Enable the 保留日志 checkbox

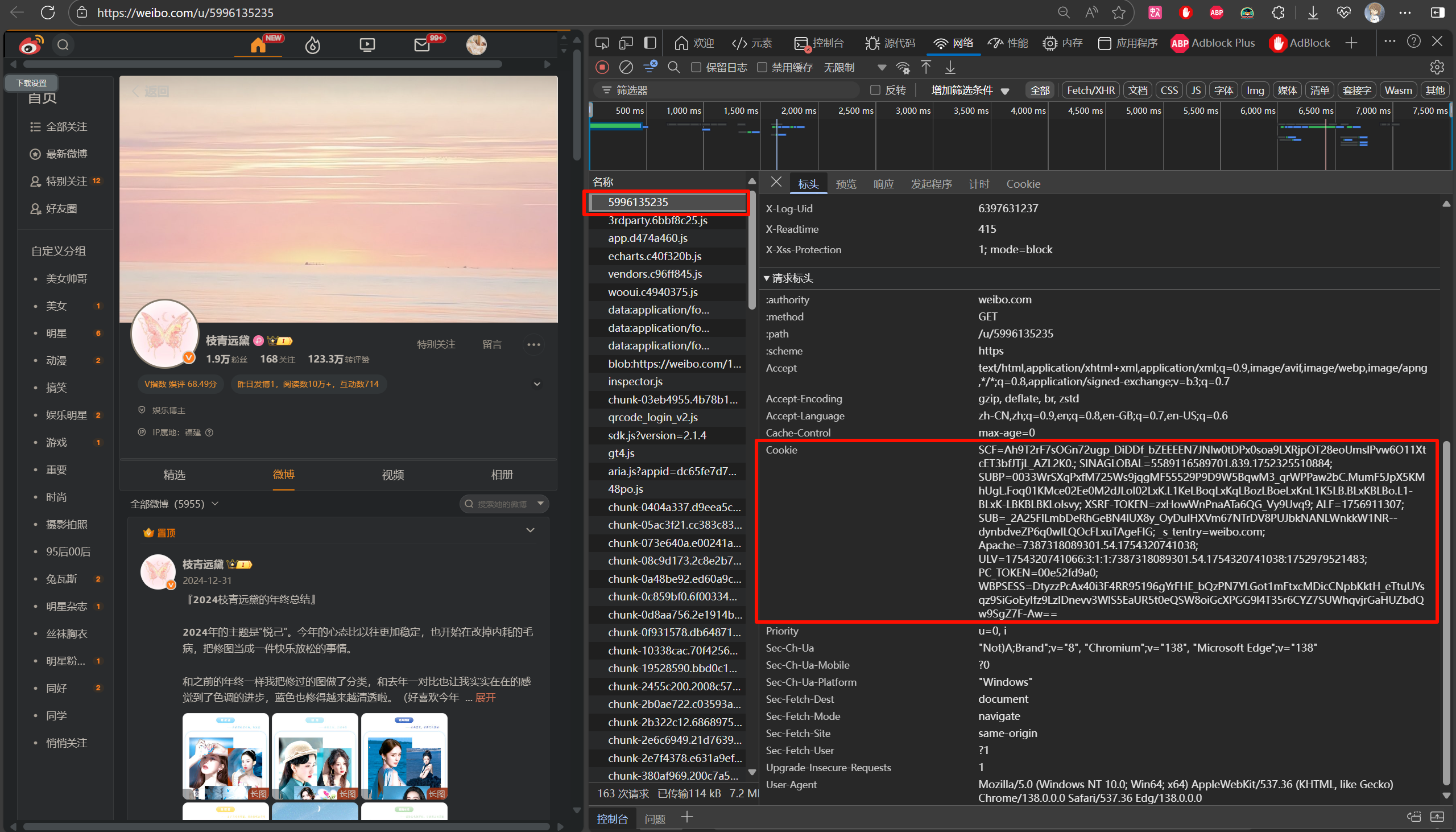[x=696, y=67]
